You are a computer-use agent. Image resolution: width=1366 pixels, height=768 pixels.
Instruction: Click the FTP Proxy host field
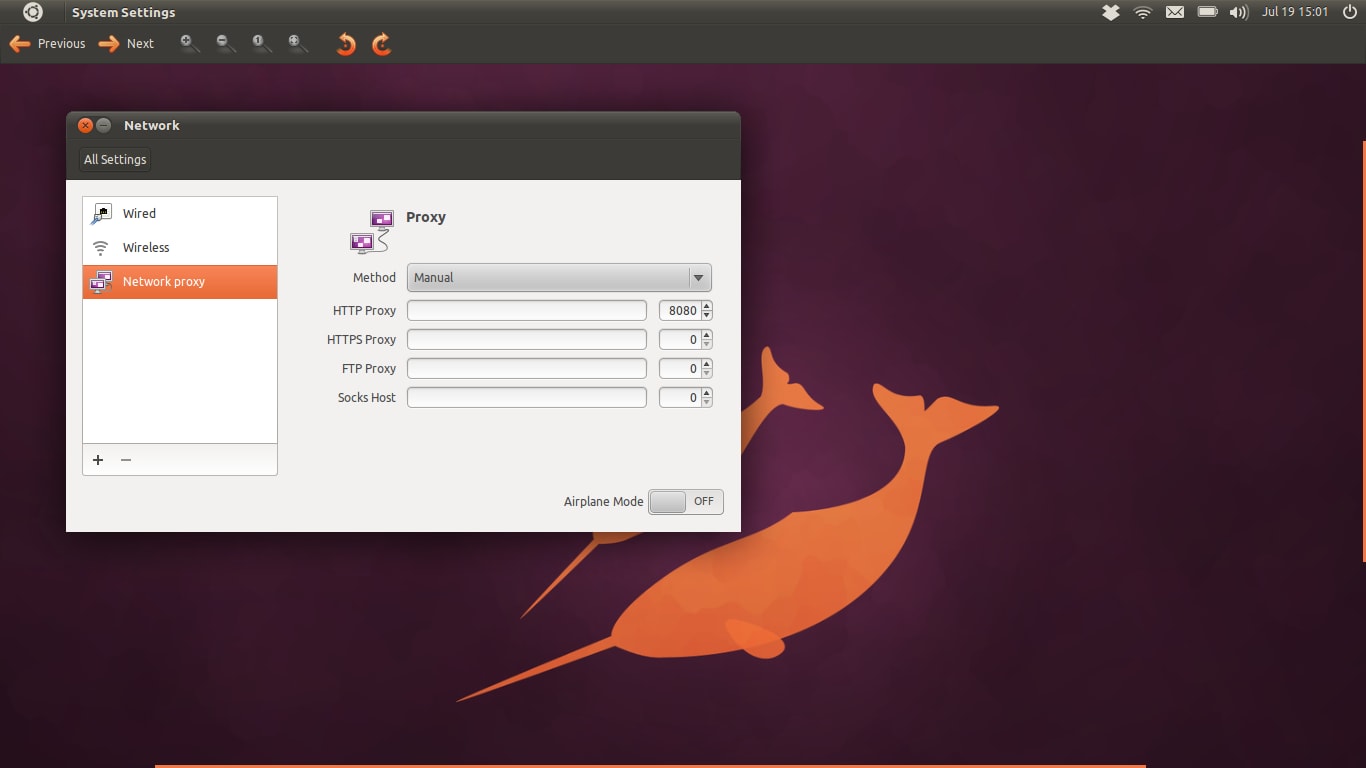coord(527,369)
